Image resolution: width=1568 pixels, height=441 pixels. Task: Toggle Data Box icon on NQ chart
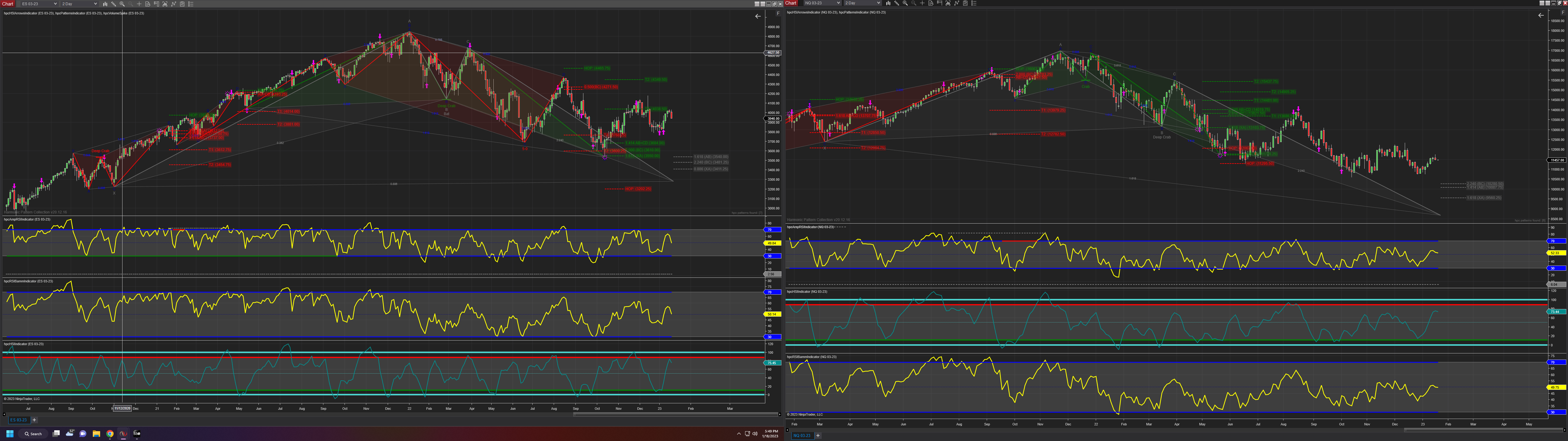point(931,3)
